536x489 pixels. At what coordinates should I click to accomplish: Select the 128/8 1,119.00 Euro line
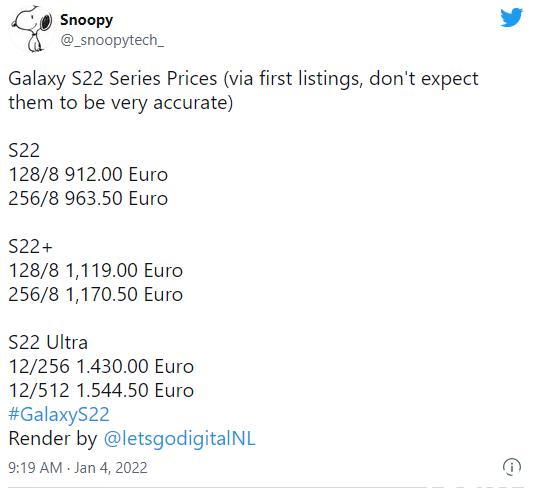(95, 271)
